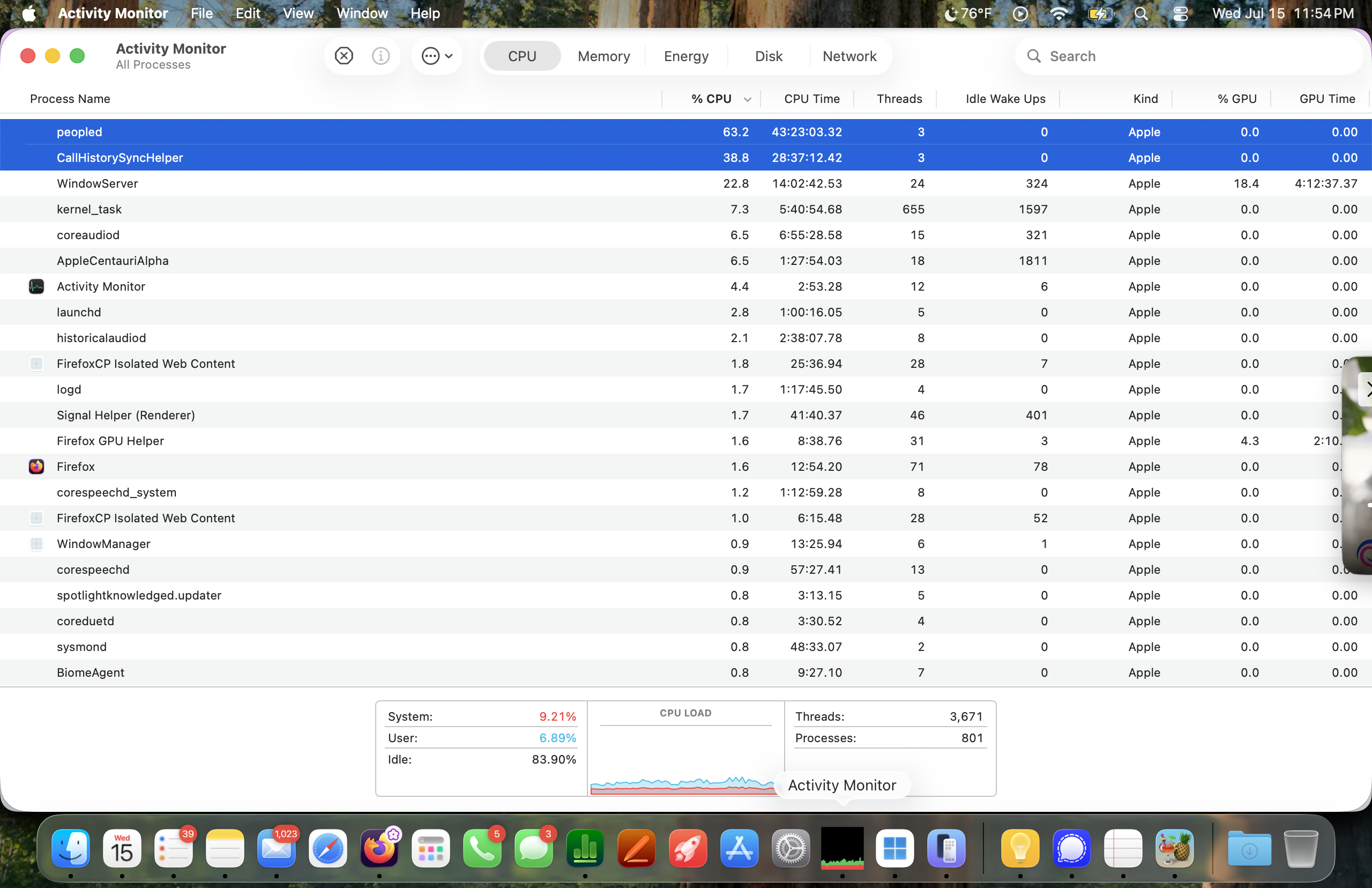Click the Inspect process info icon
1372x888 pixels.
[381, 56]
